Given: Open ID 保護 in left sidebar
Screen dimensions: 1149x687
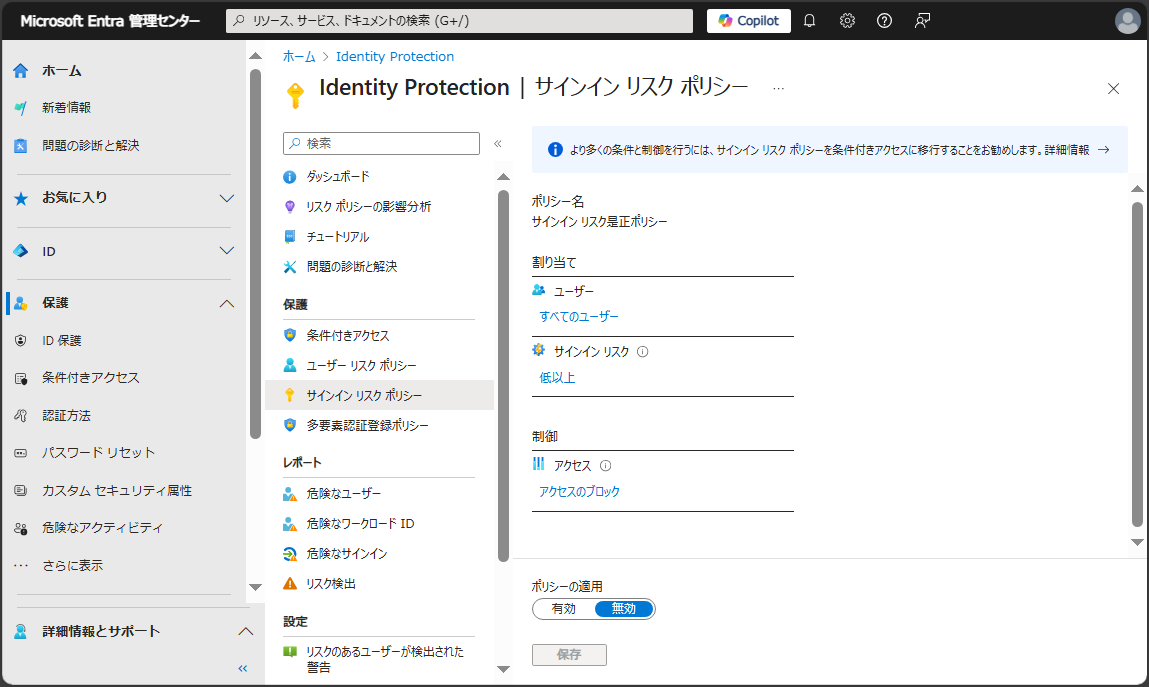Looking at the screenshot, I should (x=62, y=341).
